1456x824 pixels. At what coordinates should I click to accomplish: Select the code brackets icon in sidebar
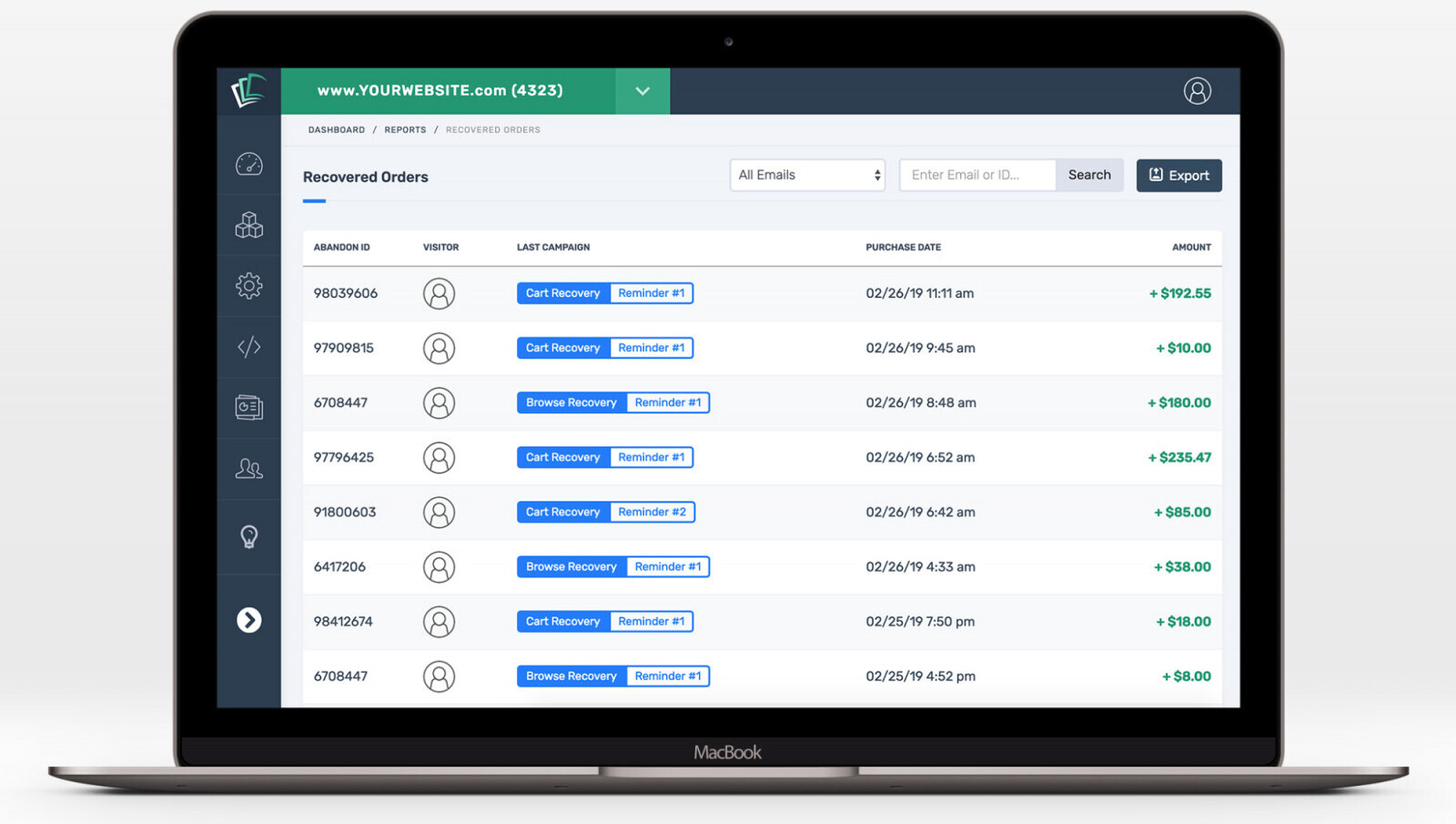248,347
